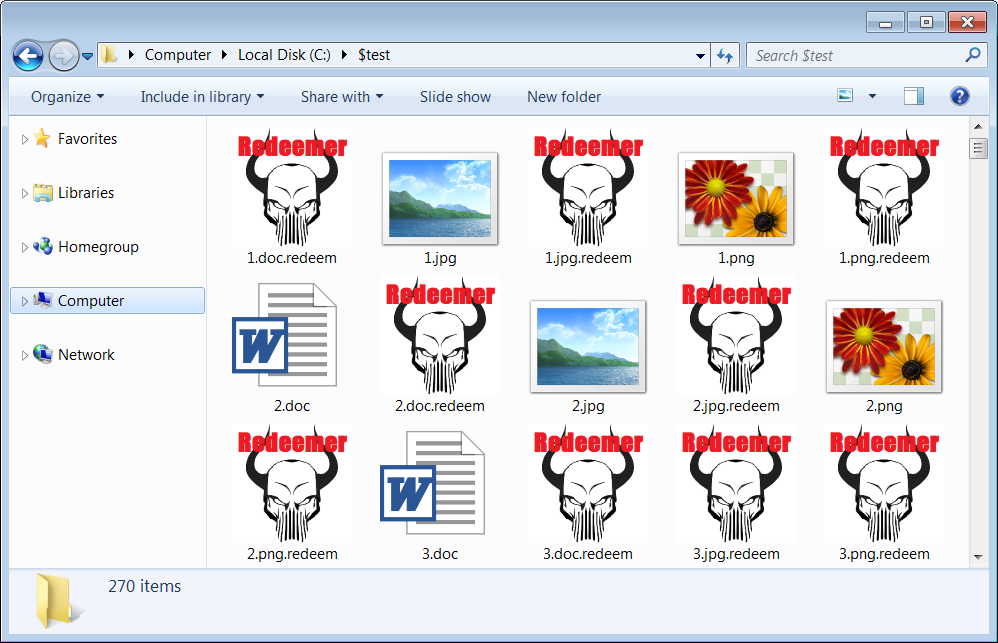998x643 pixels.
Task: Open the arrow after Computer breadcrumb
Action: coord(225,55)
